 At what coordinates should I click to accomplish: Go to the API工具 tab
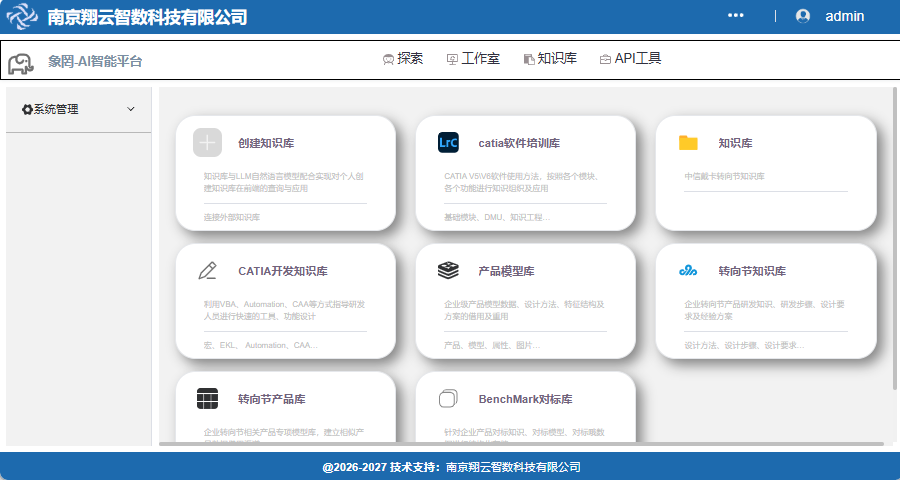[x=631, y=59]
